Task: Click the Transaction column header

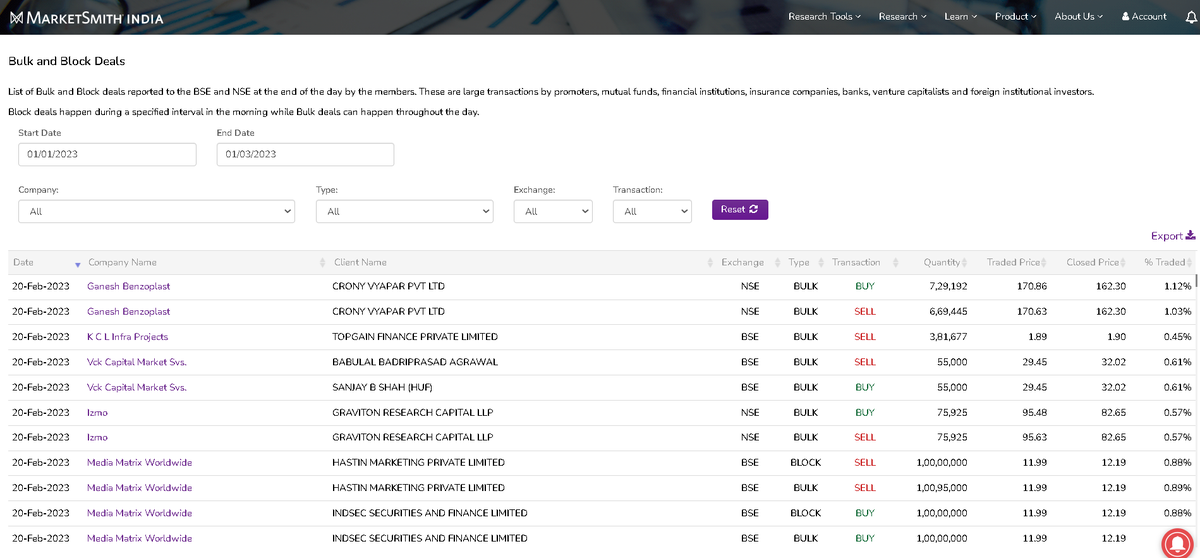Action: coord(856,263)
